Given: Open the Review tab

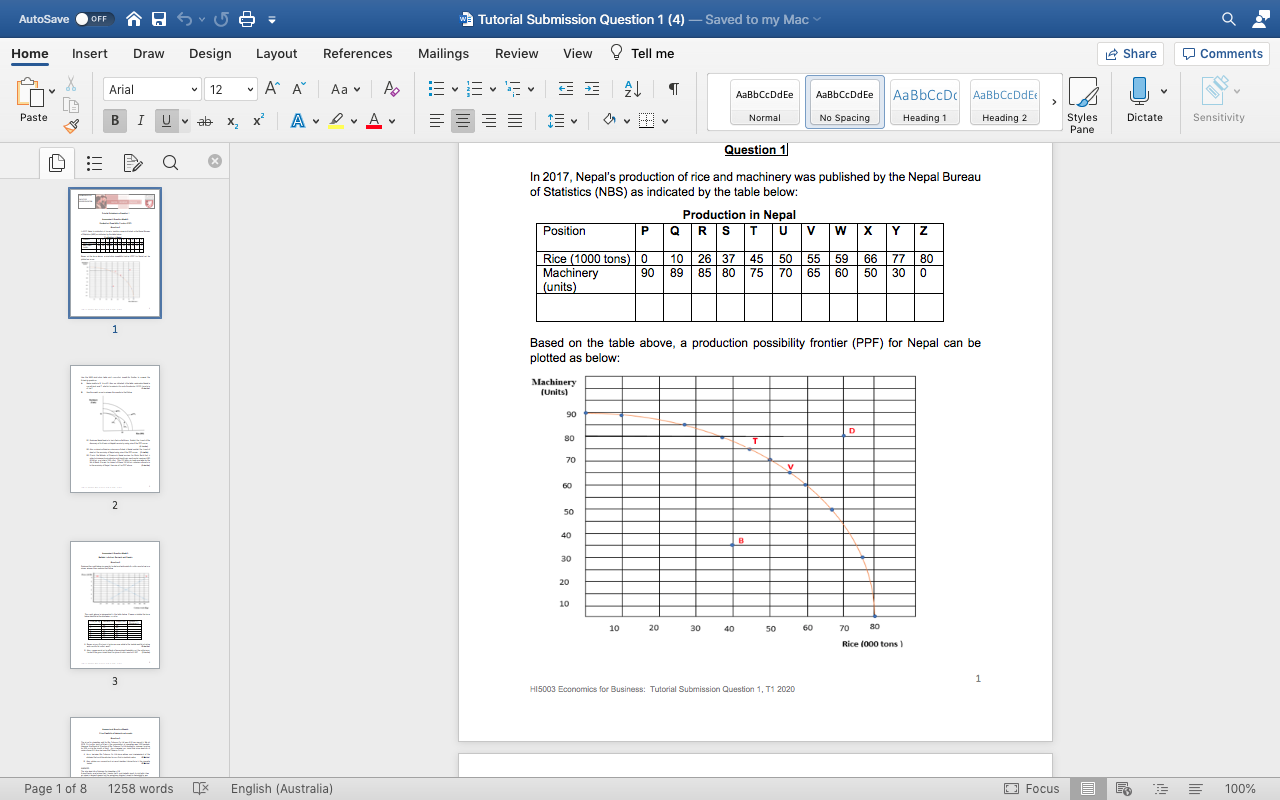Looking at the screenshot, I should pyautogui.click(x=517, y=54).
